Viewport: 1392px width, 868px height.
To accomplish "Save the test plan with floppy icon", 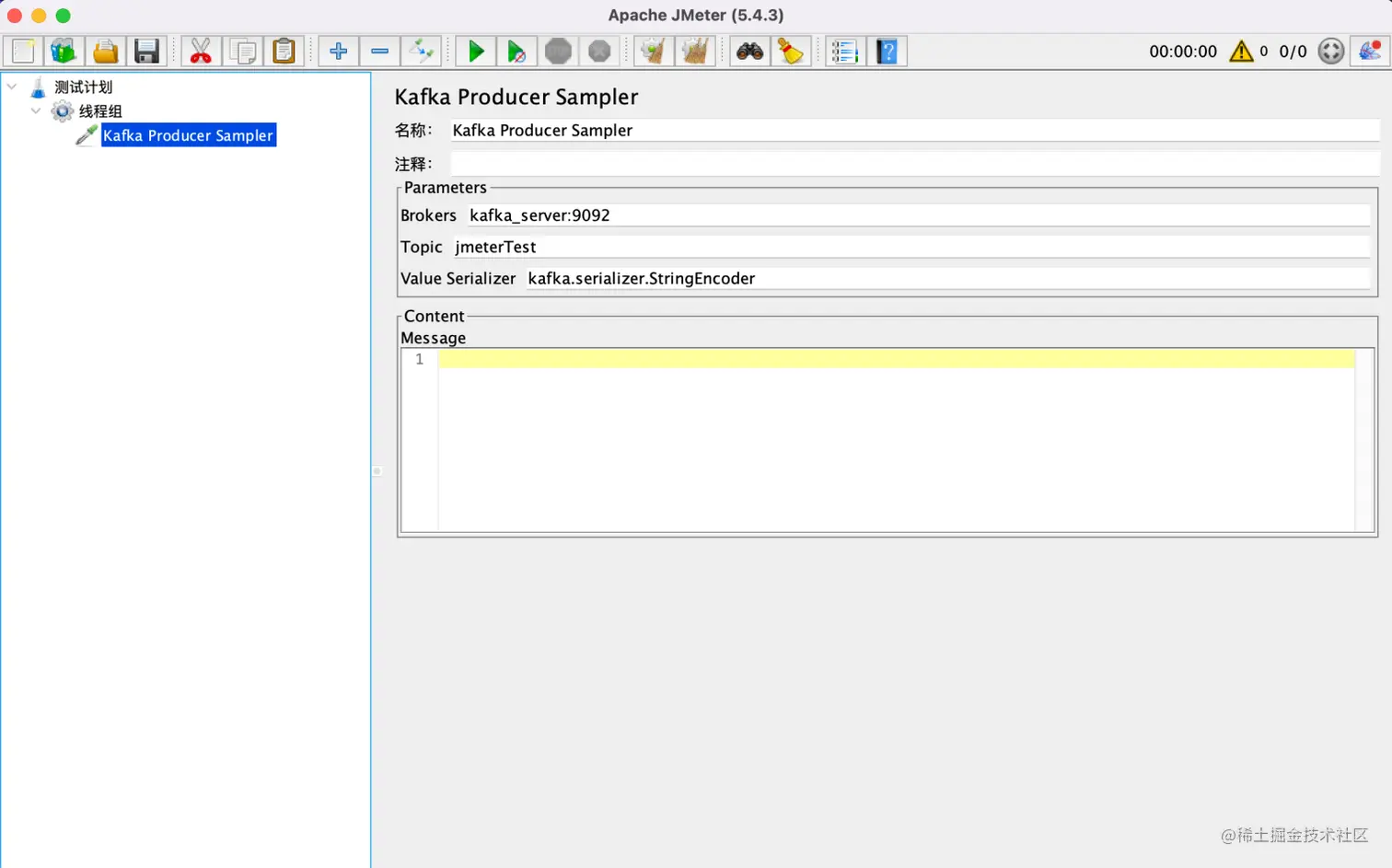I will click(x=146, y=52).
